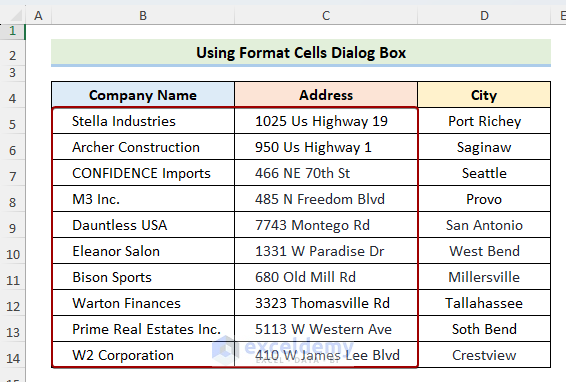Image resolution: width=566 pixels, height=382 pixels.
Task: Select column C header
Action: 326,16
